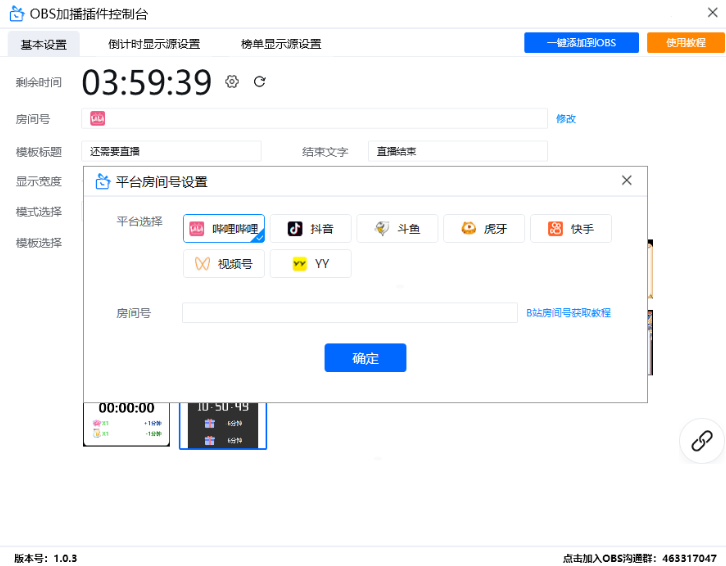Close the 平台房间号设置 dialog
Image resolution: width=726 pixels, height=566 pixels.
click(627, 181)
